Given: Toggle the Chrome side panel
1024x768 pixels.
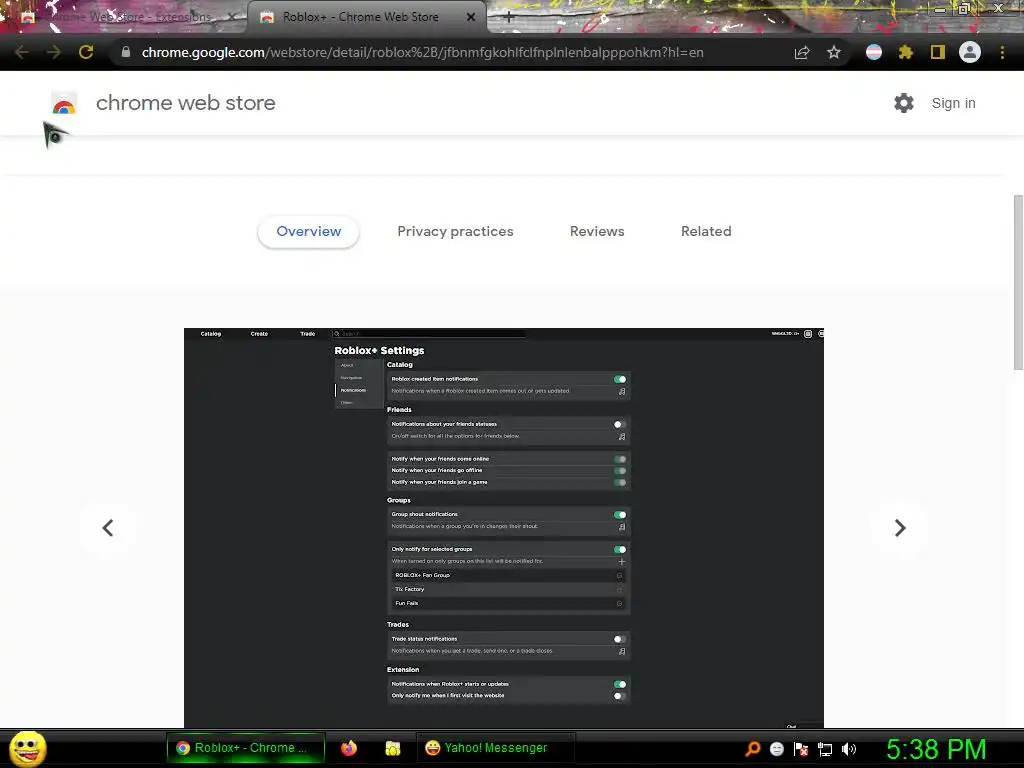Looking at the screenshot, I should tap(938, 52).
